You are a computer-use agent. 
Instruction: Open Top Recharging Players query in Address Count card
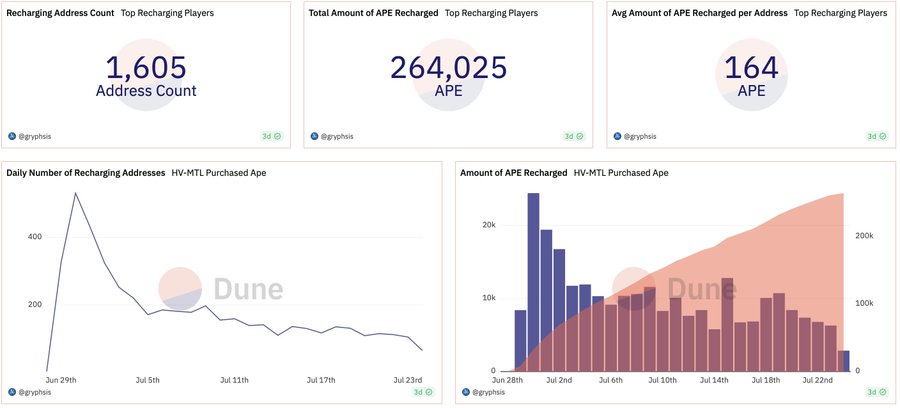168,13
